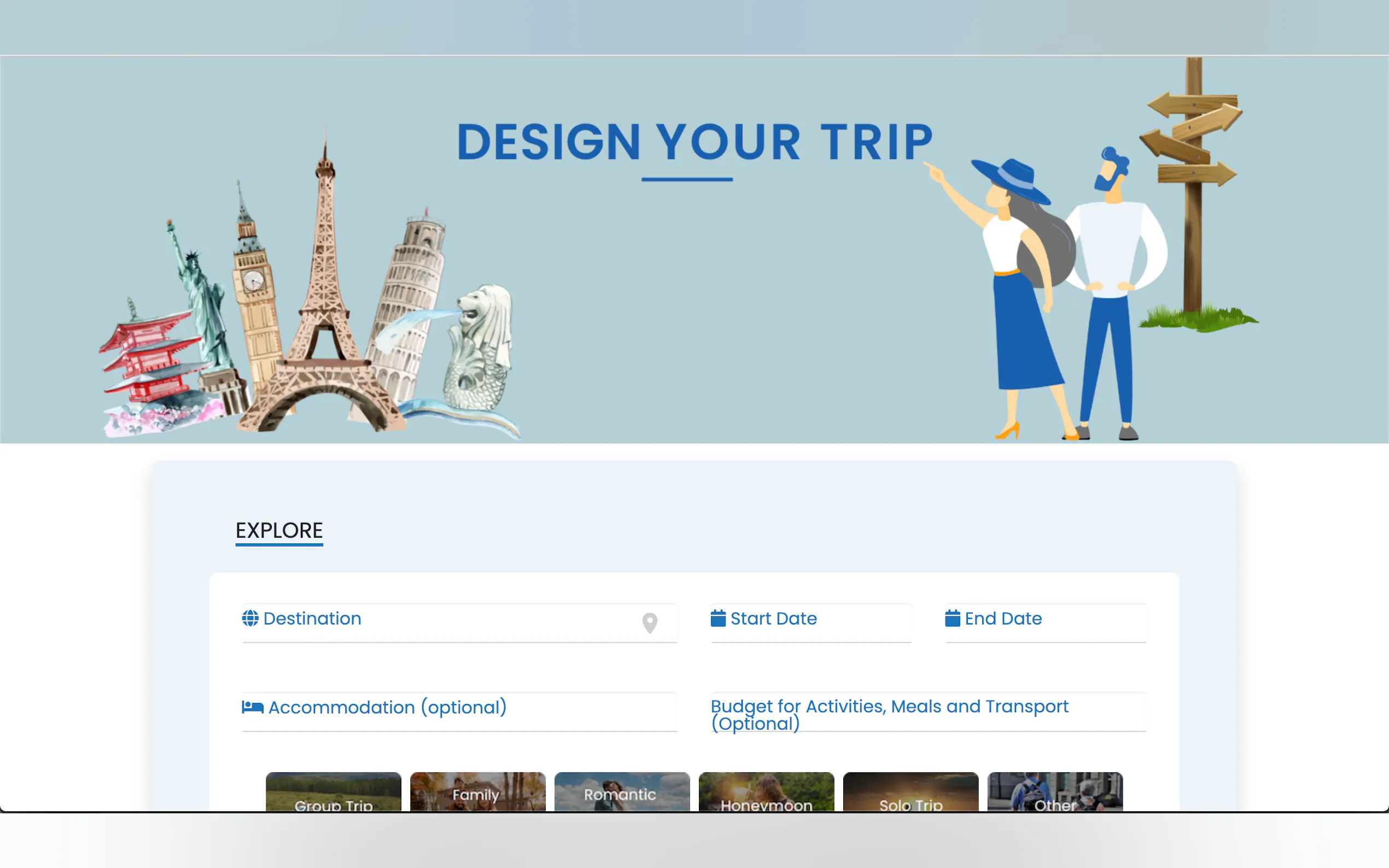Focus the Accommodation (optional) field
This screenshot has width=1389, height=868.
click(459, 712)
